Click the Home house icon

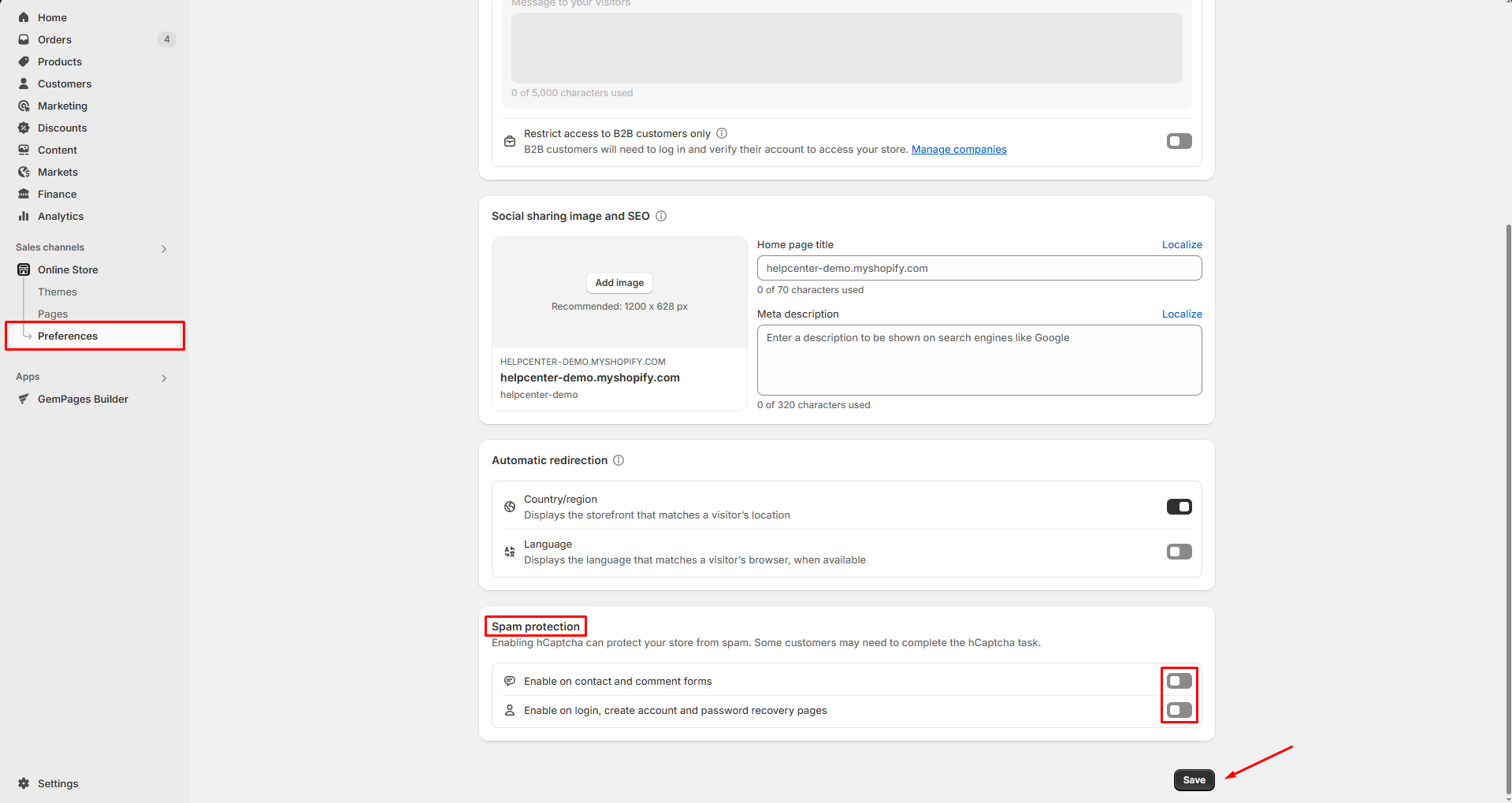(24, 17)
